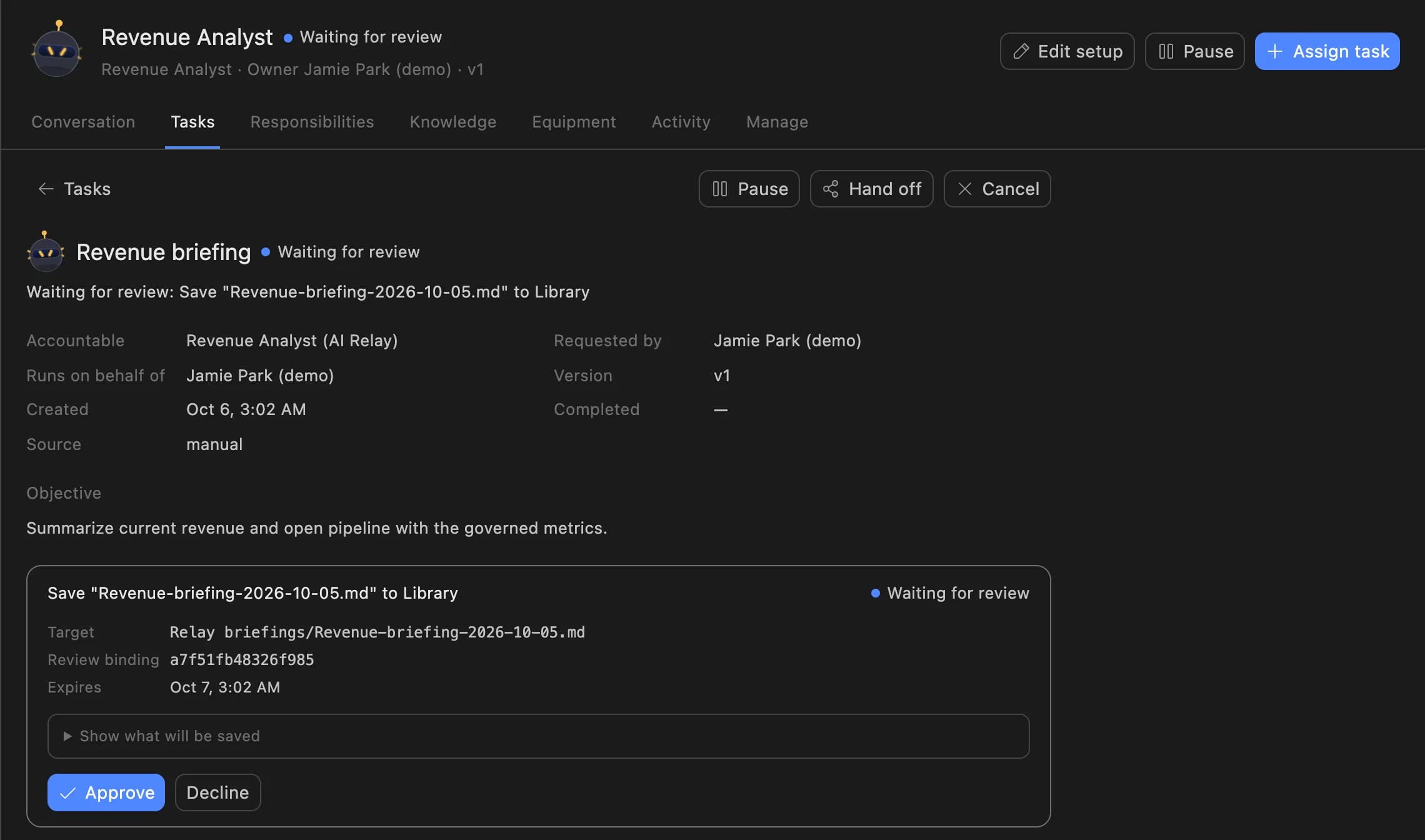Pause the Revenue briefing task
Screen dimensions: 1425x840
tap(749, 189)
